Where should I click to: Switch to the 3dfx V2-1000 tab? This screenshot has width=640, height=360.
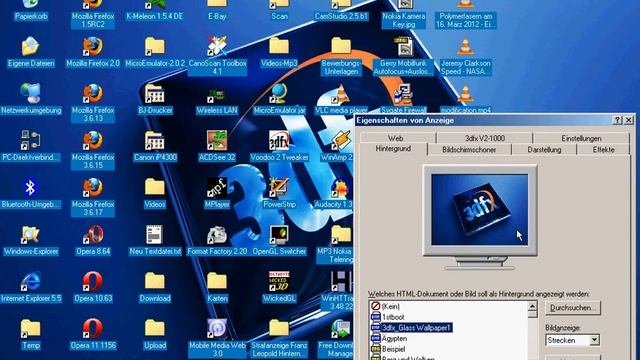coord(484,138)
